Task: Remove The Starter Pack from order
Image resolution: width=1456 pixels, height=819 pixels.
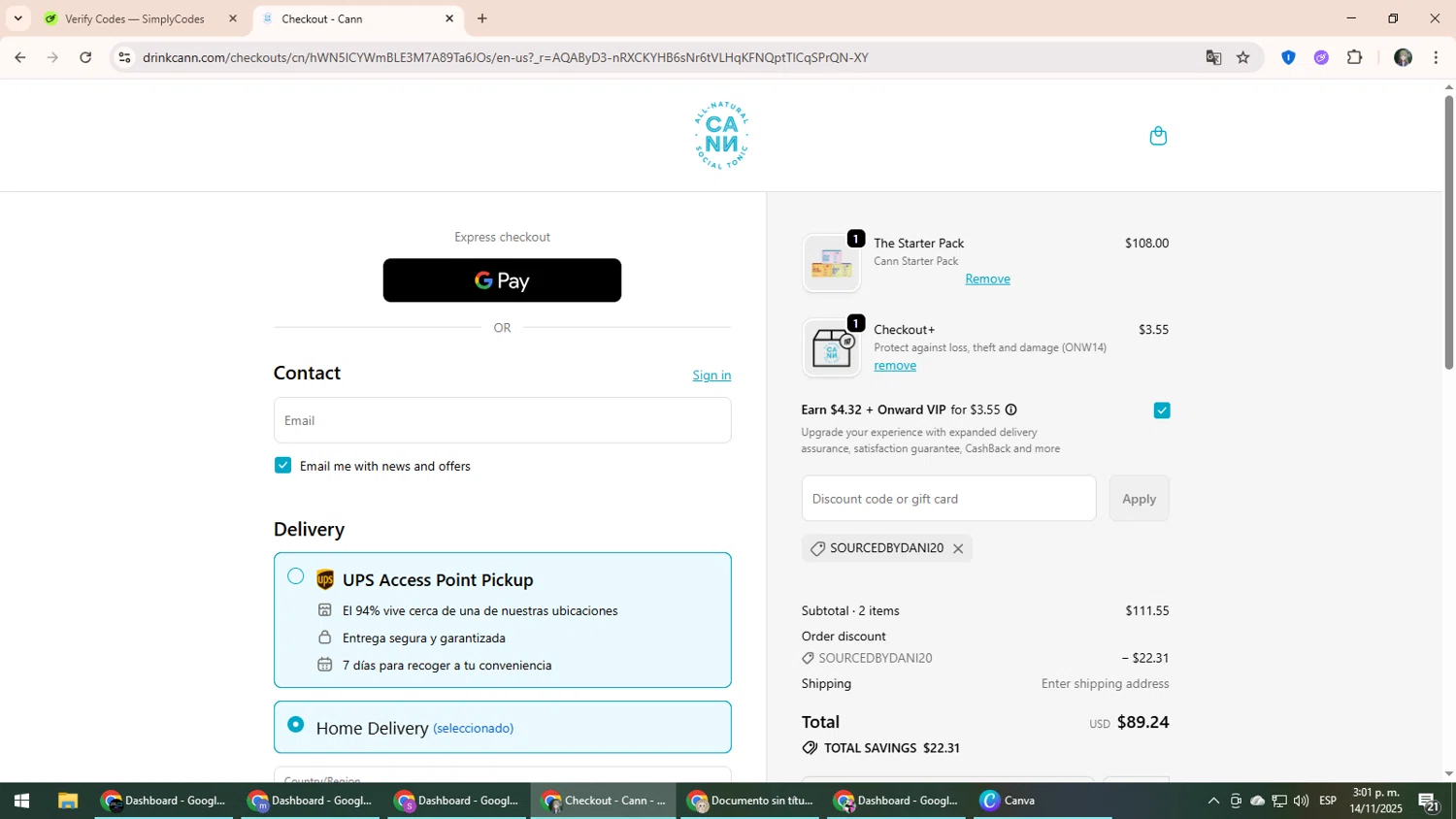Action: tap(987, 278)
